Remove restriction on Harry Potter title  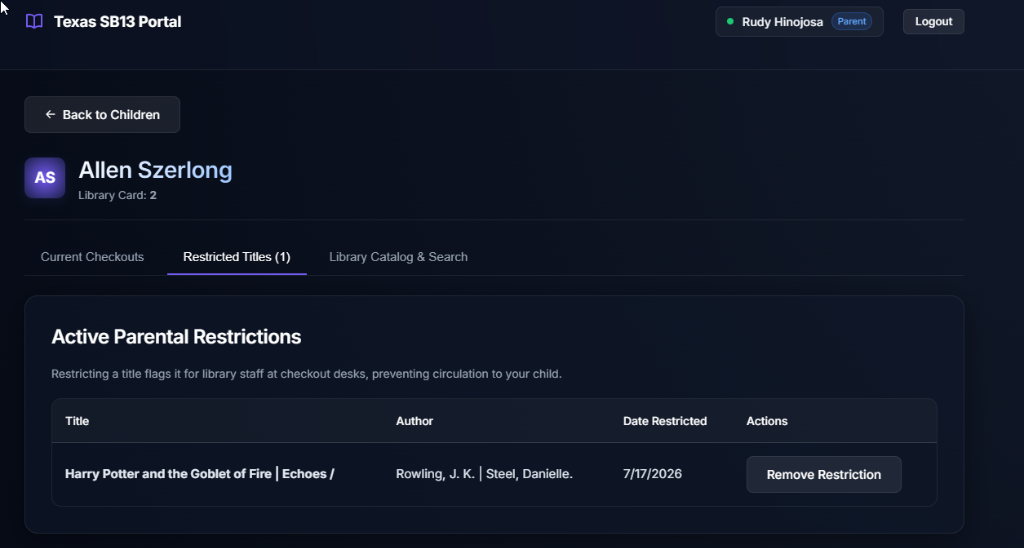pyautogui.click(x=824, y=475)
